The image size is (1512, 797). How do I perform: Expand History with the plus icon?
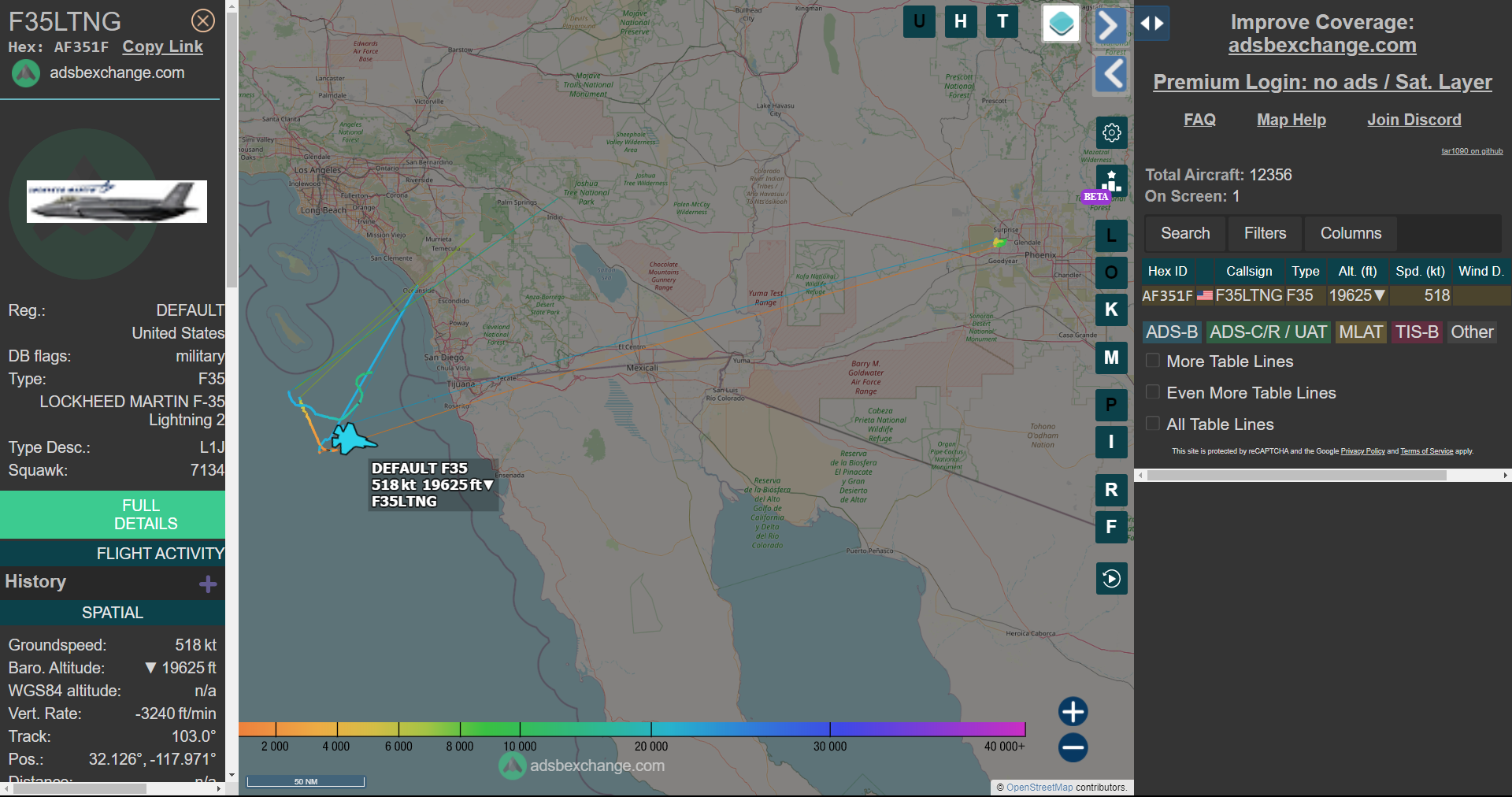208,584
